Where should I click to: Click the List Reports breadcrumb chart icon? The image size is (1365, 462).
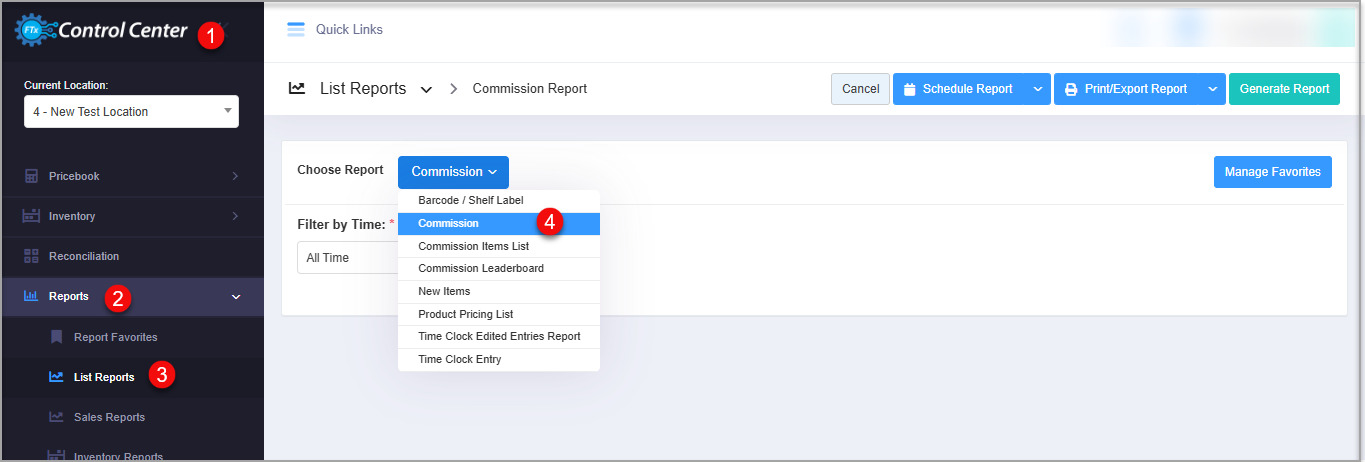tap(297, 89)
